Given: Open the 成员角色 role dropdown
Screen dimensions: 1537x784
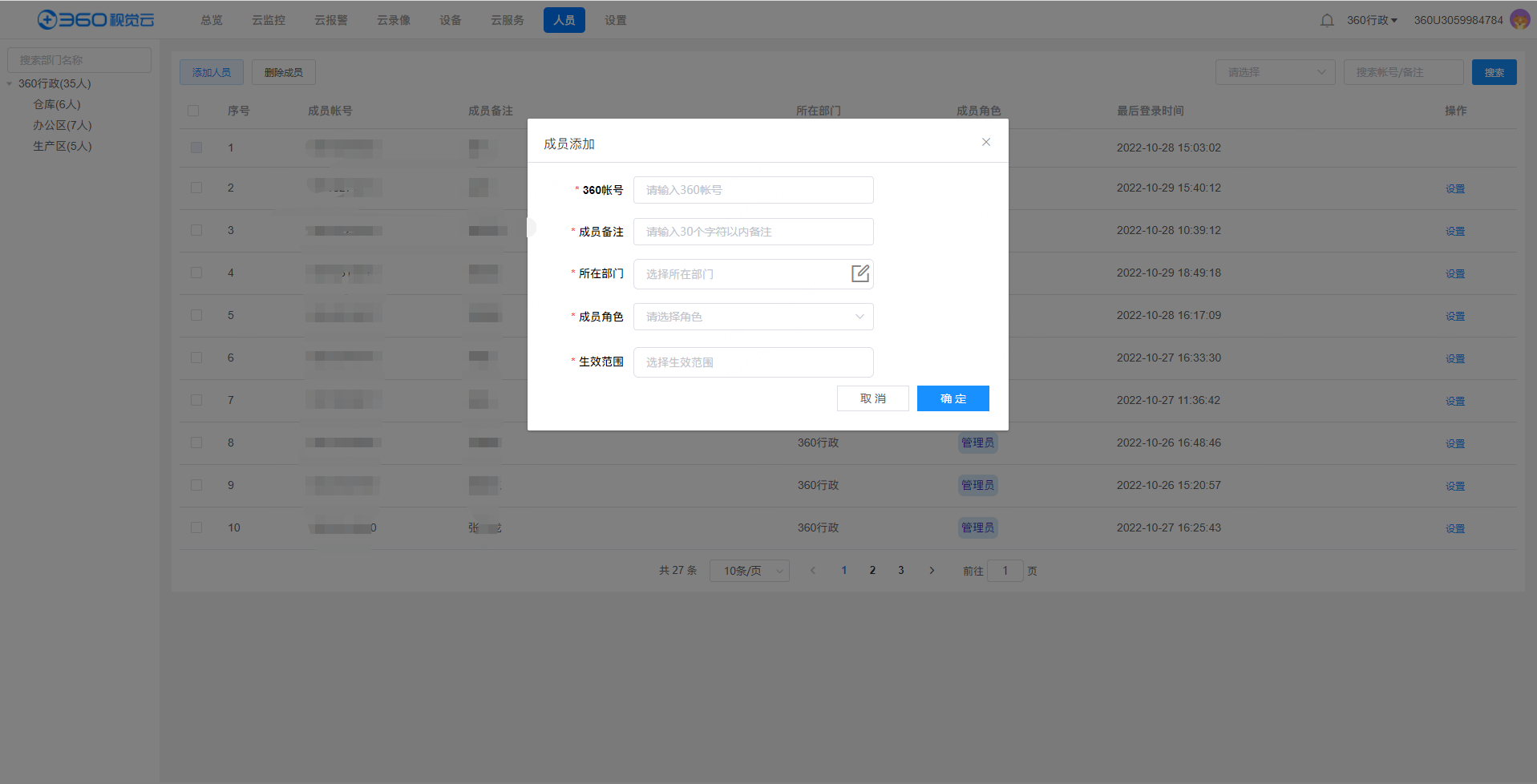Looking at the screenshot, I should [752, 317].
